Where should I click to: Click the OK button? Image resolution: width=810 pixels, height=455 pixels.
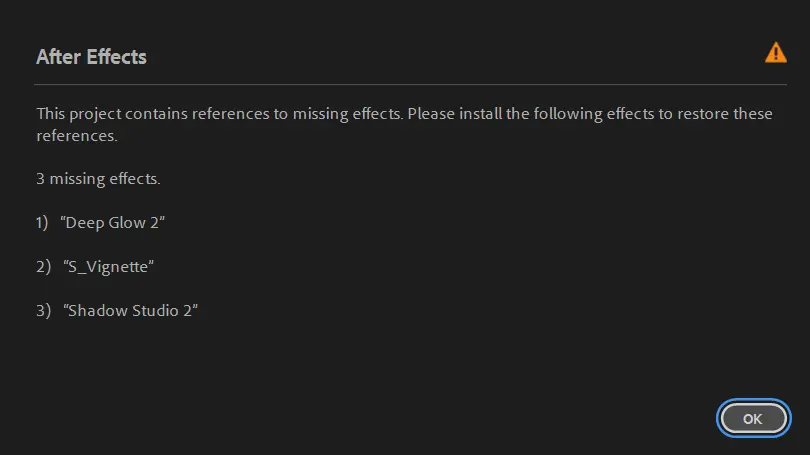(753, 418)
